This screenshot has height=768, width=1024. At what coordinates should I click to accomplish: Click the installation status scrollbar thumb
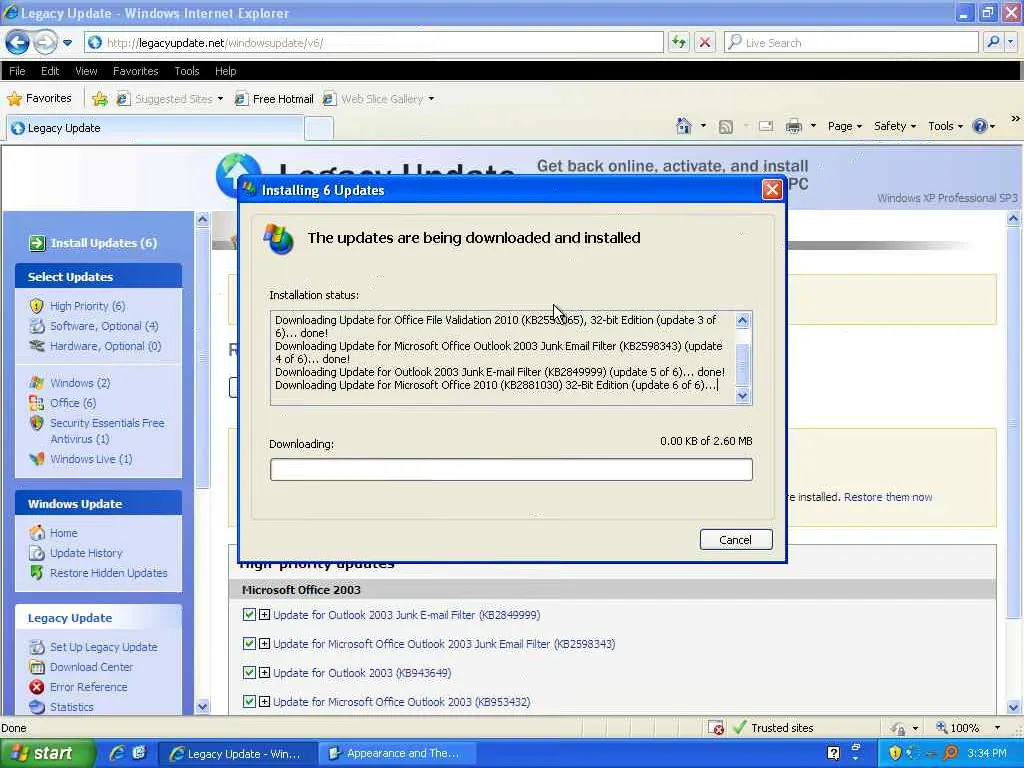[x=743, y=365]
